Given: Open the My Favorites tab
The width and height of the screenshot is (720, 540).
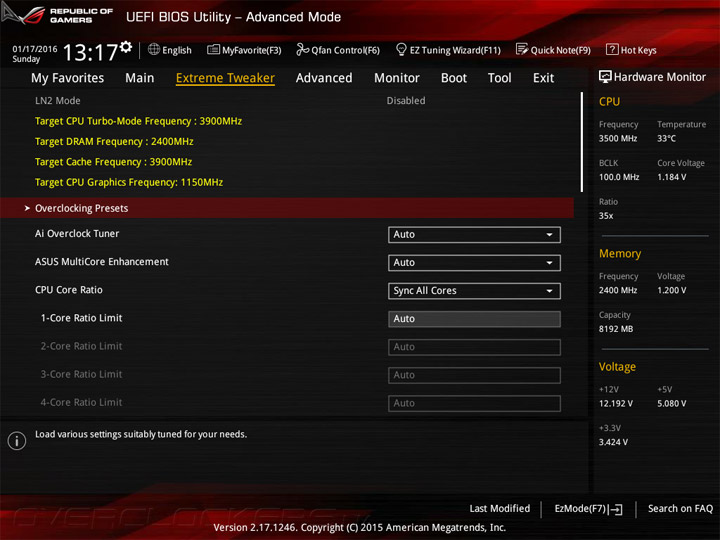Looking at the screenshot, I should pyautogui.click(x=68, y=78).
